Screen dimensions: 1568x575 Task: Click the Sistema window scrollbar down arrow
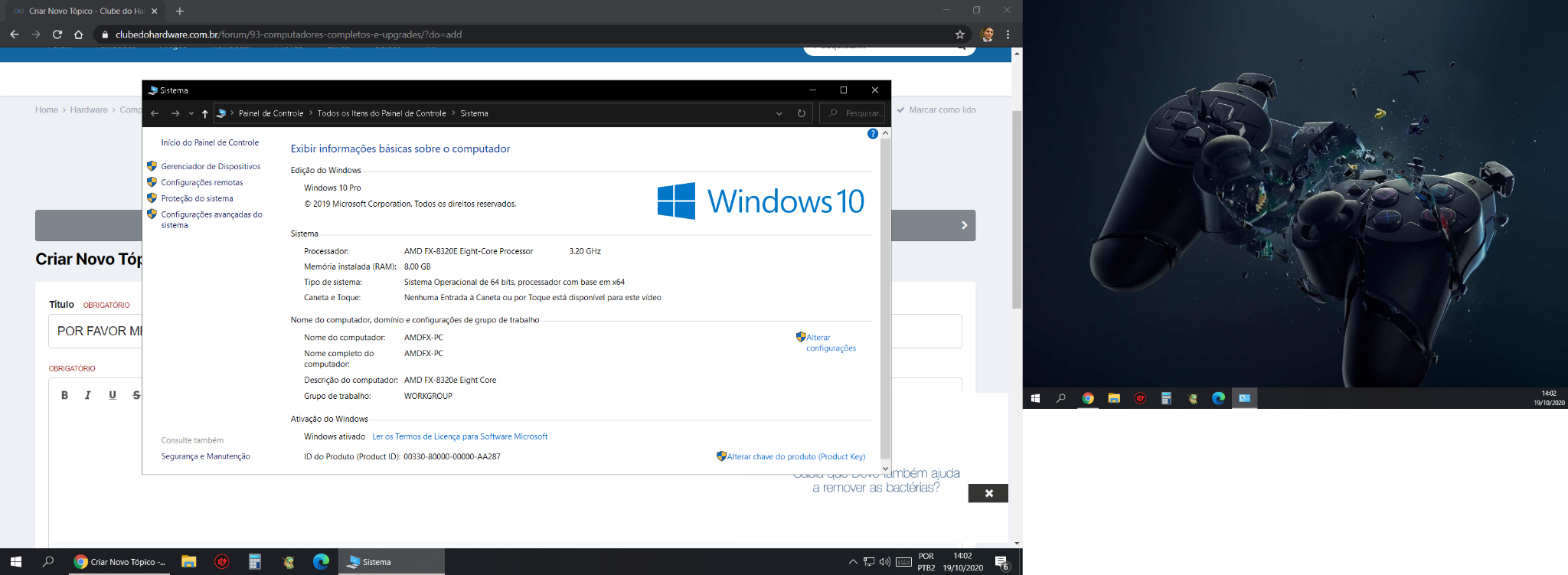(886, 469)
